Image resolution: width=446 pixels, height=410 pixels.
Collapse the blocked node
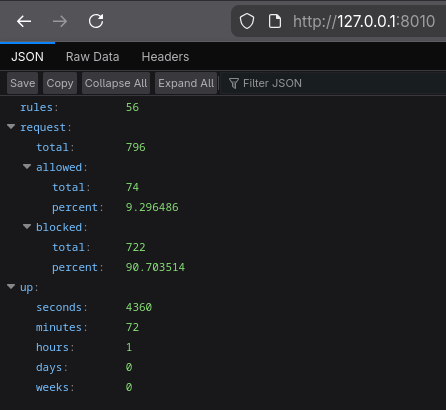click(x=27, y=227)
